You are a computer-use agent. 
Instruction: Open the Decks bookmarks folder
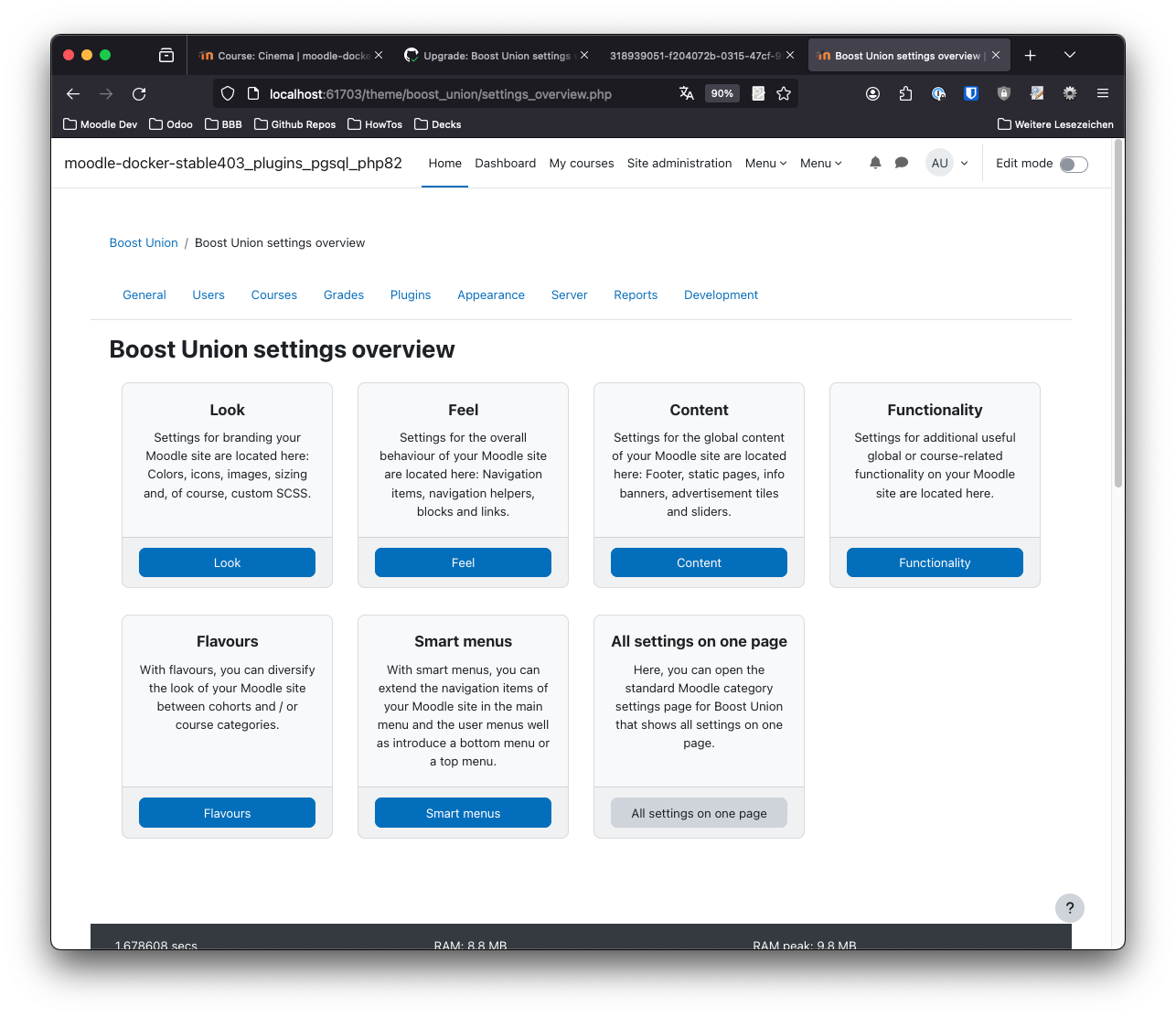click(x=438, y=124)
